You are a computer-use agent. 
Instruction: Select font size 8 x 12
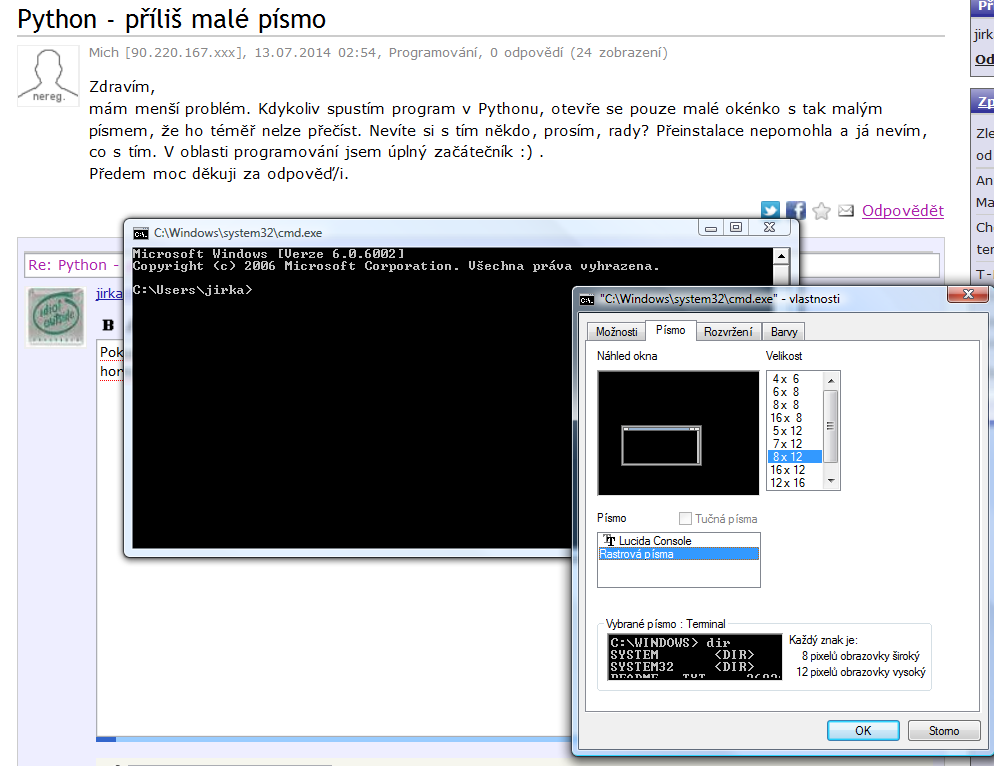[x=795, y=457]
